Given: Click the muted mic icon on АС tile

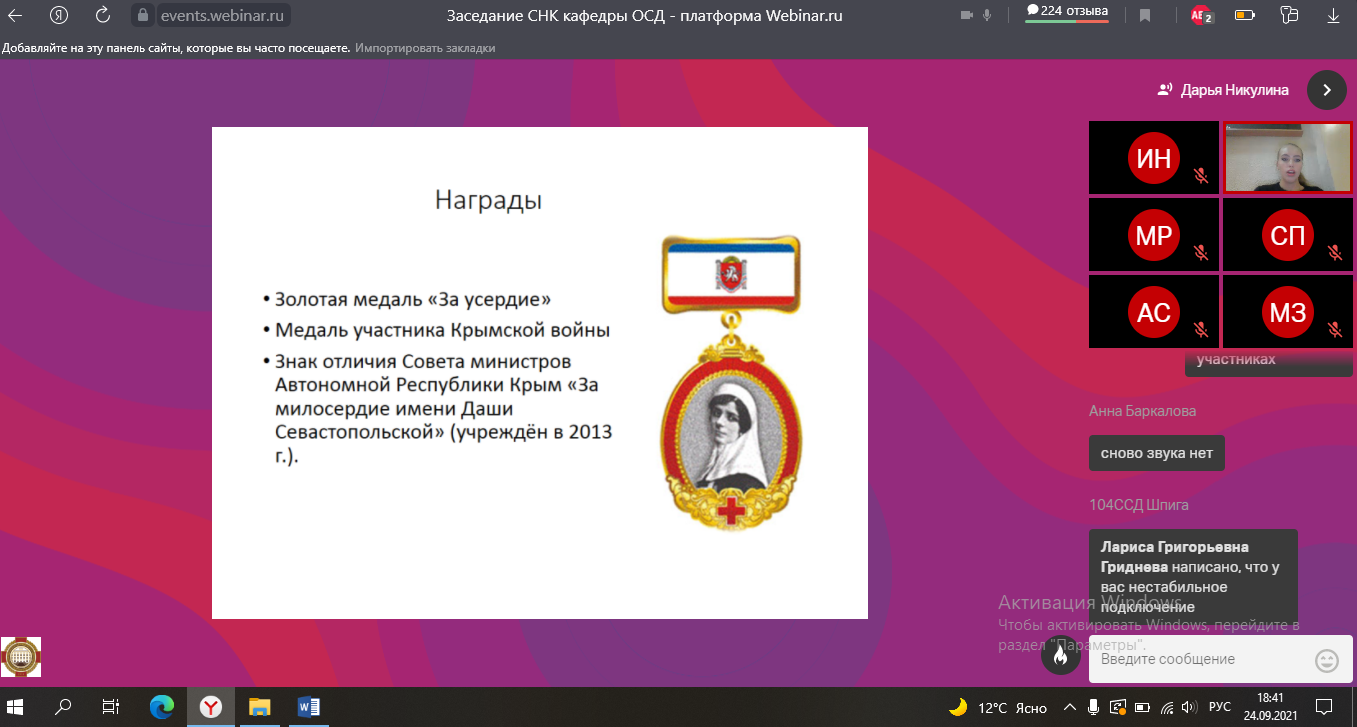Looking at the screenshot, I should pyautogui.click(x=1201, y=329).
